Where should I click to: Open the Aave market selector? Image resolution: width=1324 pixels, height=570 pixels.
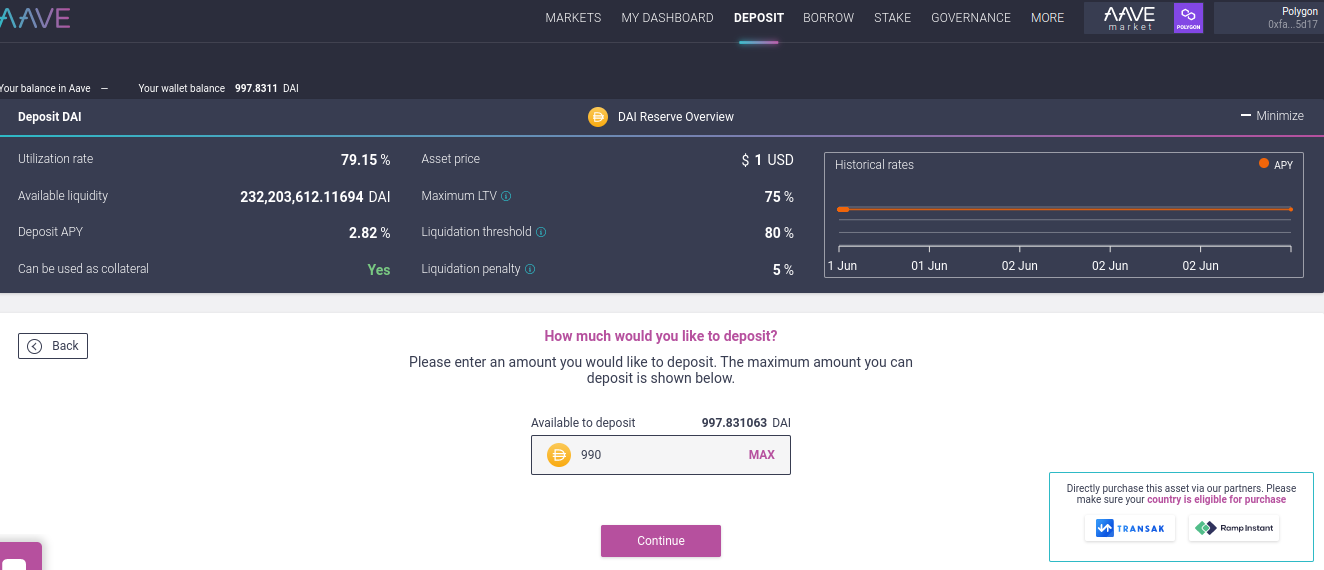pyautogui.click(x=1129, y=17)
